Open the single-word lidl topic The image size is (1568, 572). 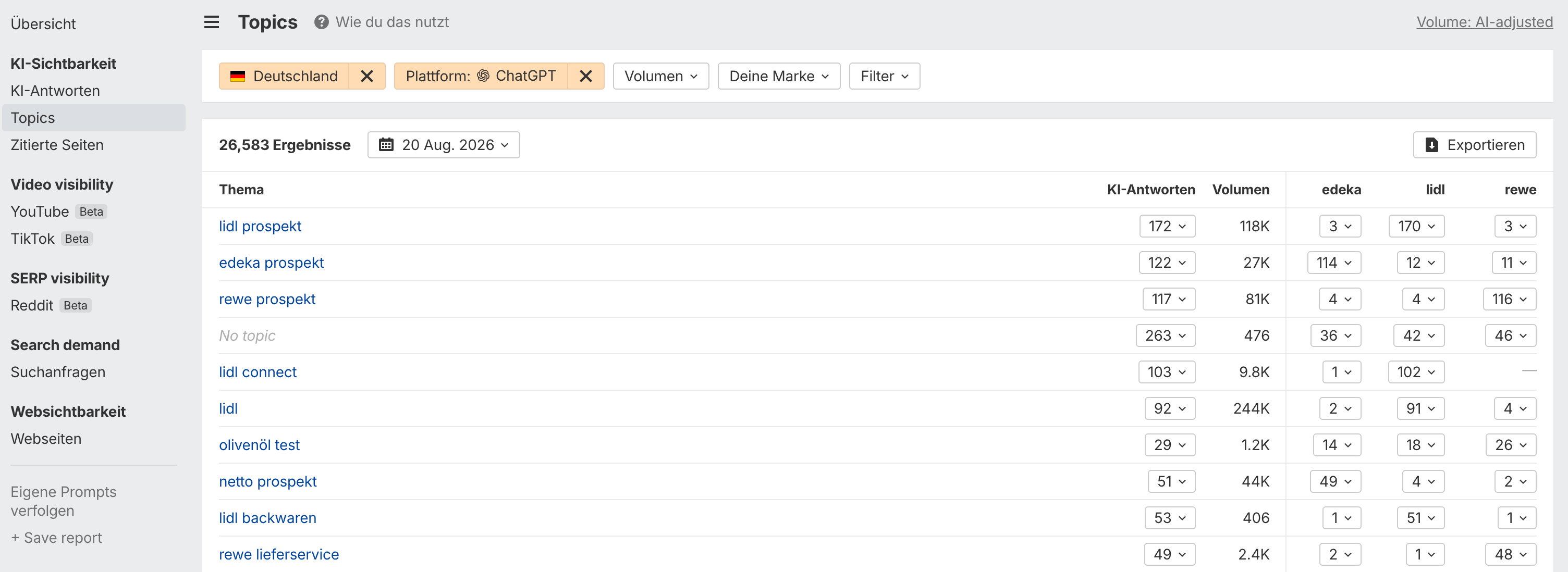[228, 409]
